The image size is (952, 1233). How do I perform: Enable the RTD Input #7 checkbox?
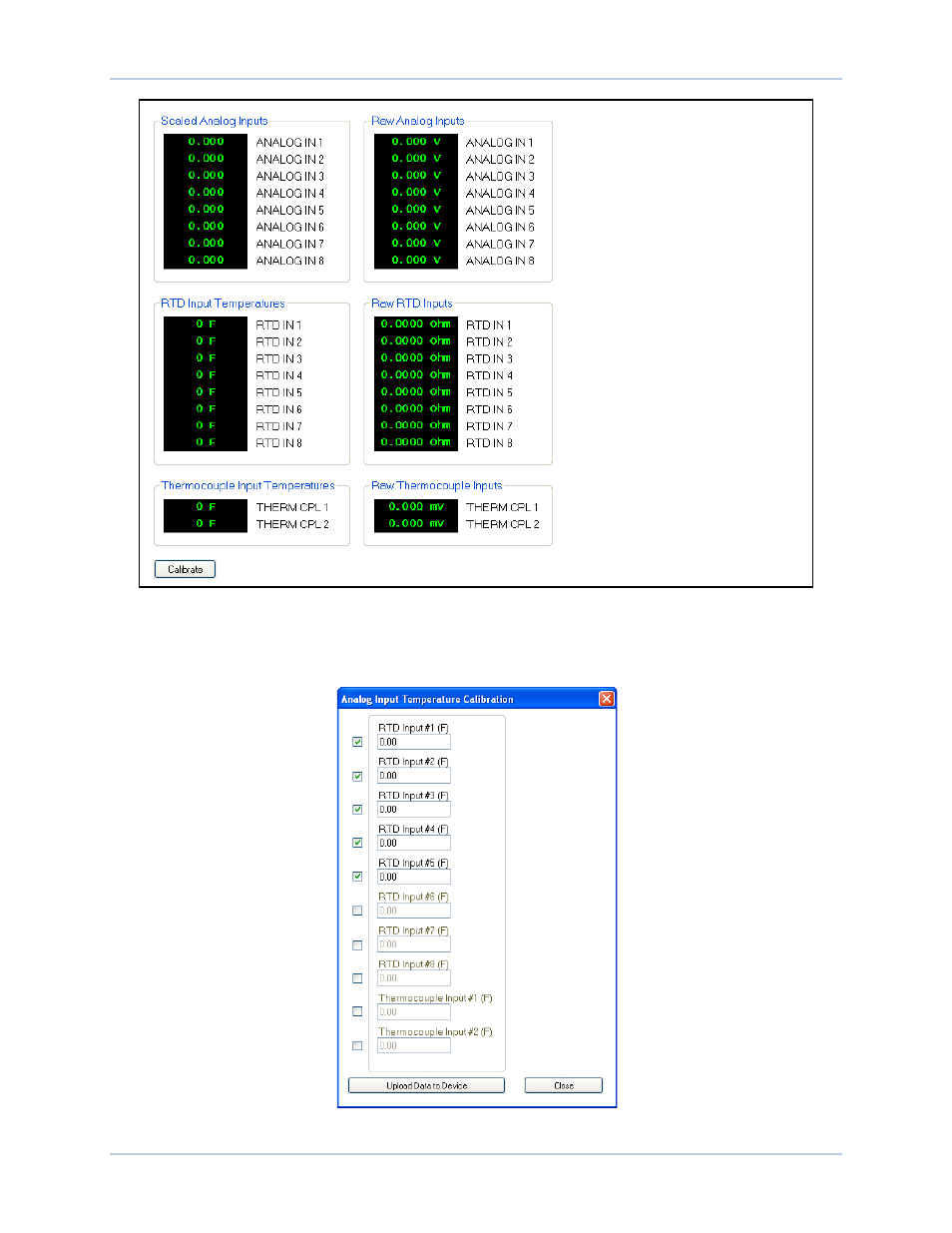point(357,944)
